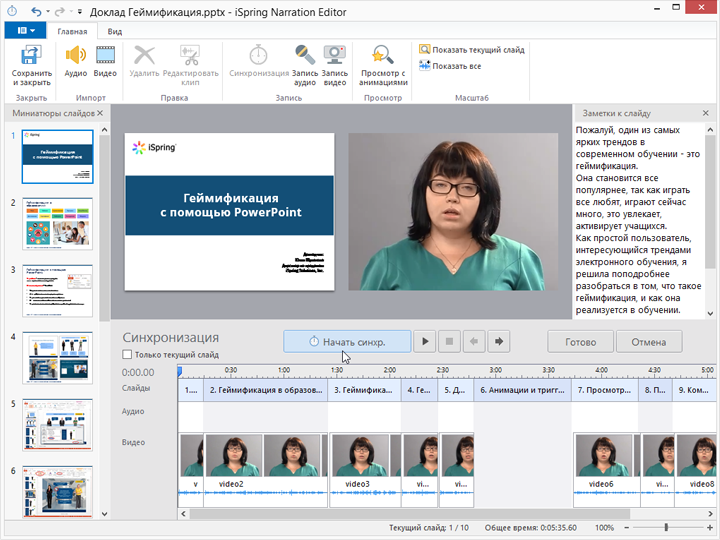Select timeline slide 2. Геймификация в образов...
This screenshot has height=540, width=720.
[x=265, y=390]
